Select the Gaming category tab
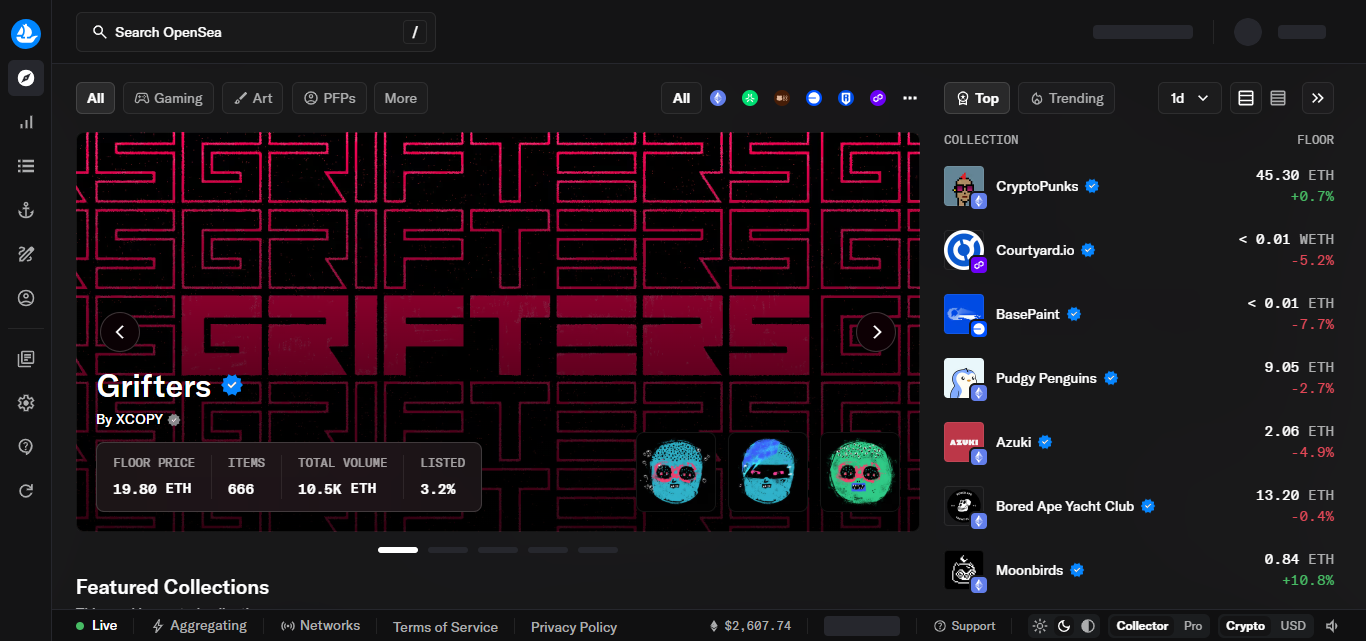 tap(168, 98)
